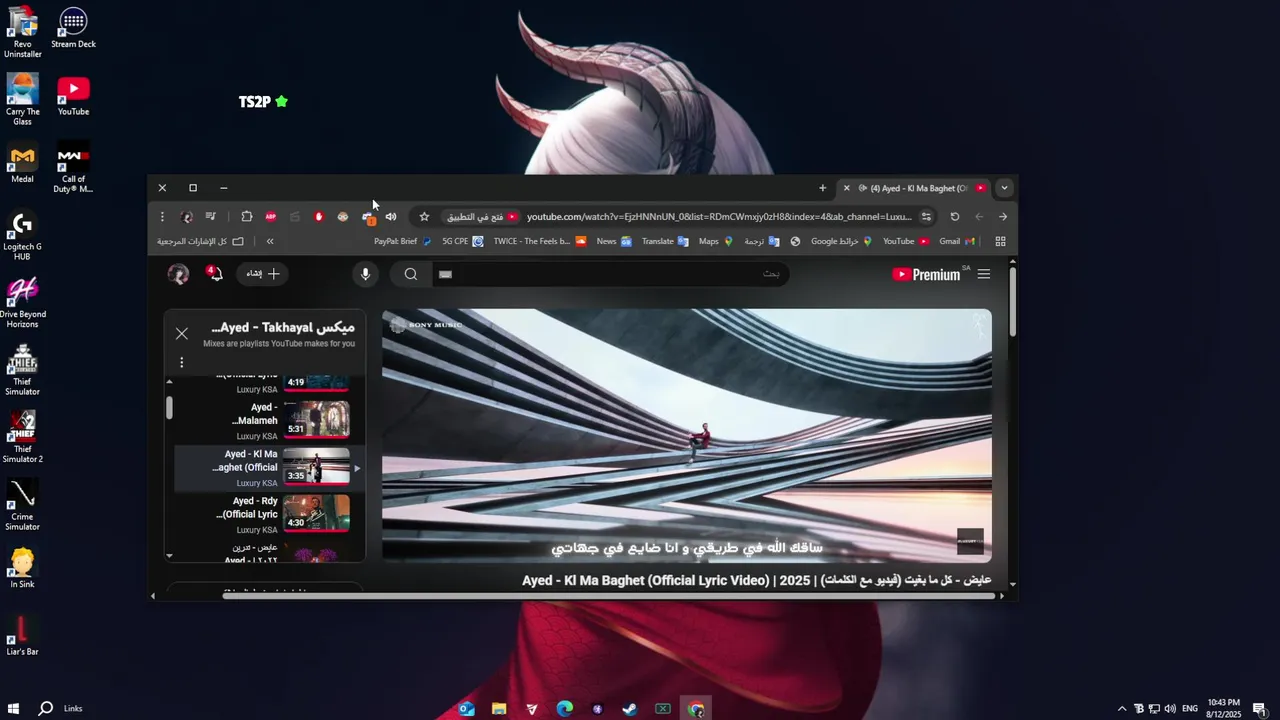Open YouTube notifications bell
Viewport: 1280px width, 720px height.
pyautogui.click(x=214, y=273)
